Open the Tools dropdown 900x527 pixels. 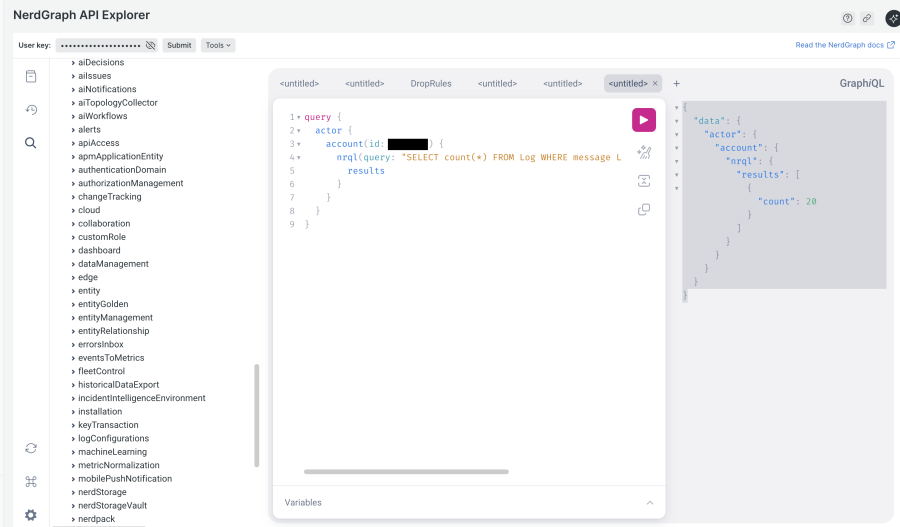(217, 45)
